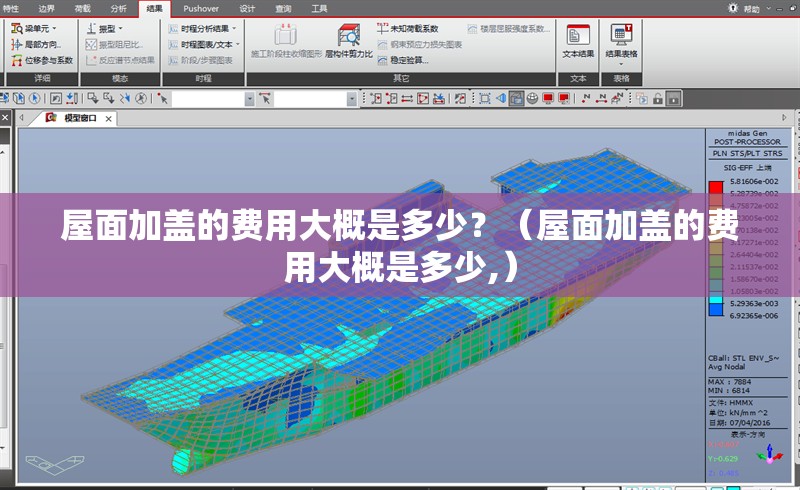Image resolution: width=800 pixels, height=490 pixels.
Task: Expand the 振型 dropdown arrow
Action: point(120,29)
